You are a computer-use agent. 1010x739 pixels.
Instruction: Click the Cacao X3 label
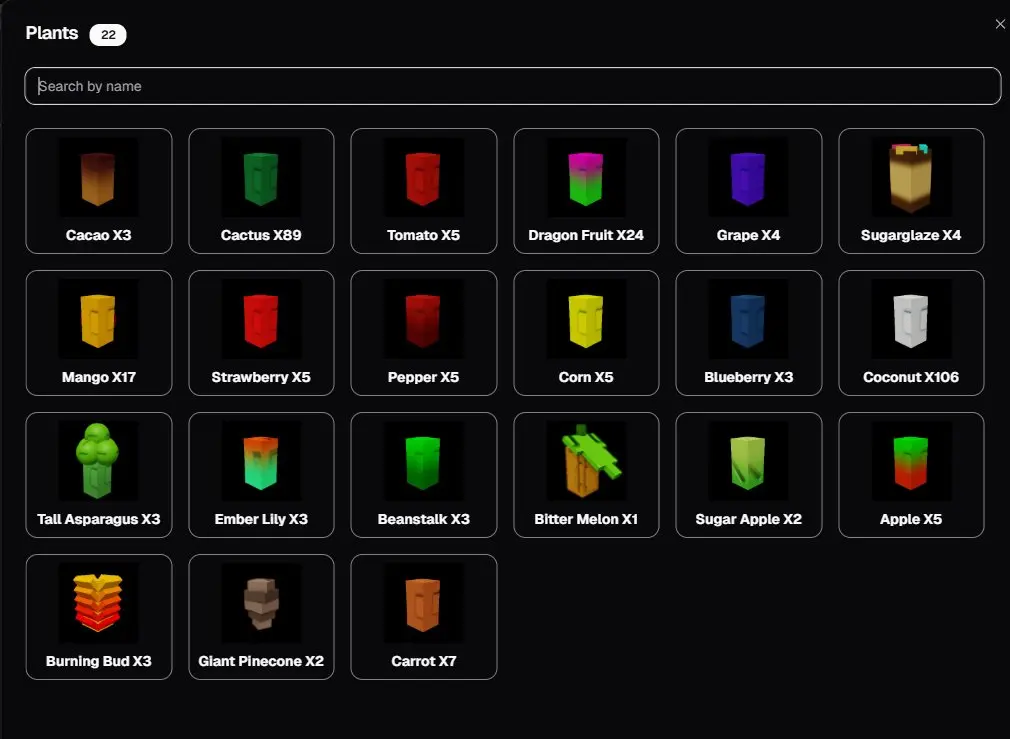[99, 235]
